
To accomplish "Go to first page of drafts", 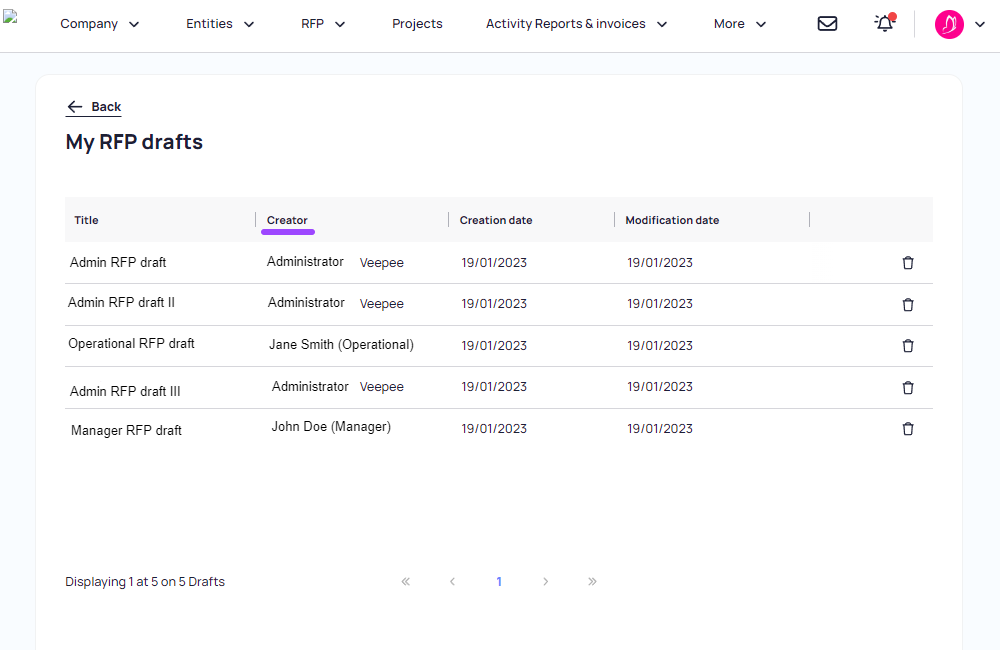I will [x=406, y=581].
